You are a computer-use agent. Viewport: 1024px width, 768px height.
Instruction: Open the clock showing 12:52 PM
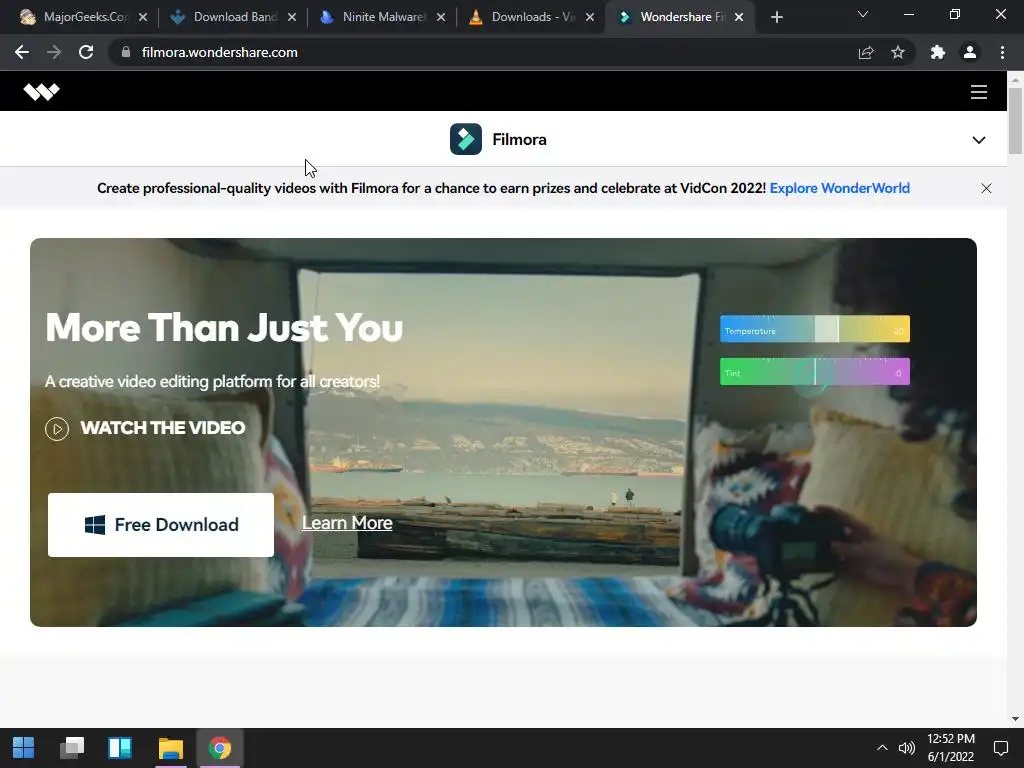coord(951,748)
